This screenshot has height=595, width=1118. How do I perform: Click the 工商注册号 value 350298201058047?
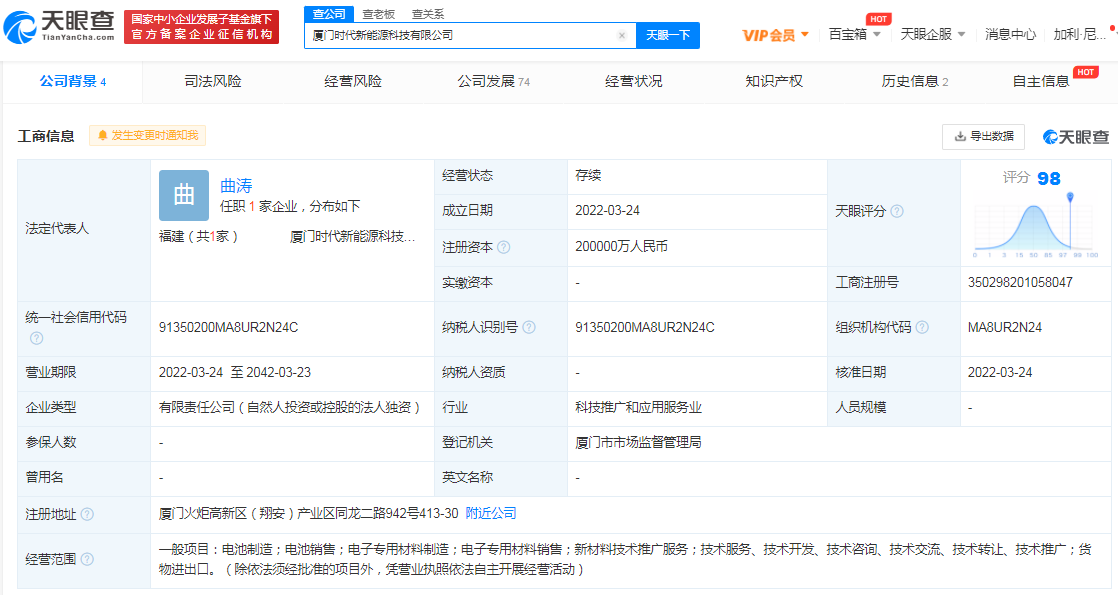(x=1020, y=283)
